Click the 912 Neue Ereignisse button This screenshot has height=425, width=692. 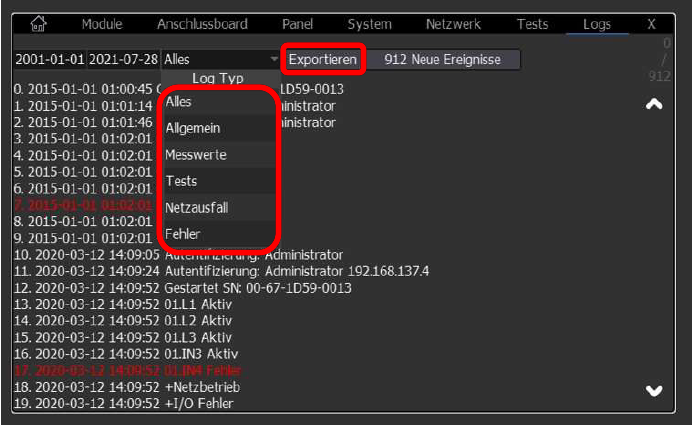[443, 60]
